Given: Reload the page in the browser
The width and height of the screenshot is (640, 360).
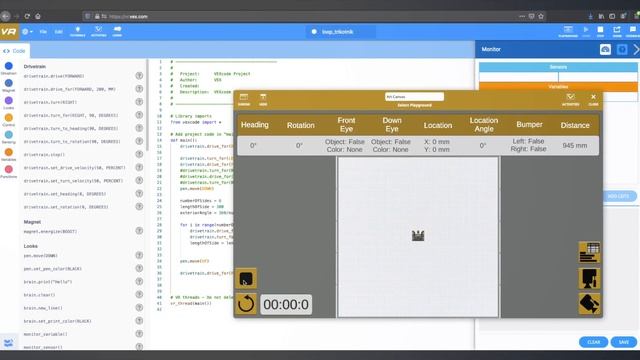Looking at the screenshot, I should [x=27, y=16].
